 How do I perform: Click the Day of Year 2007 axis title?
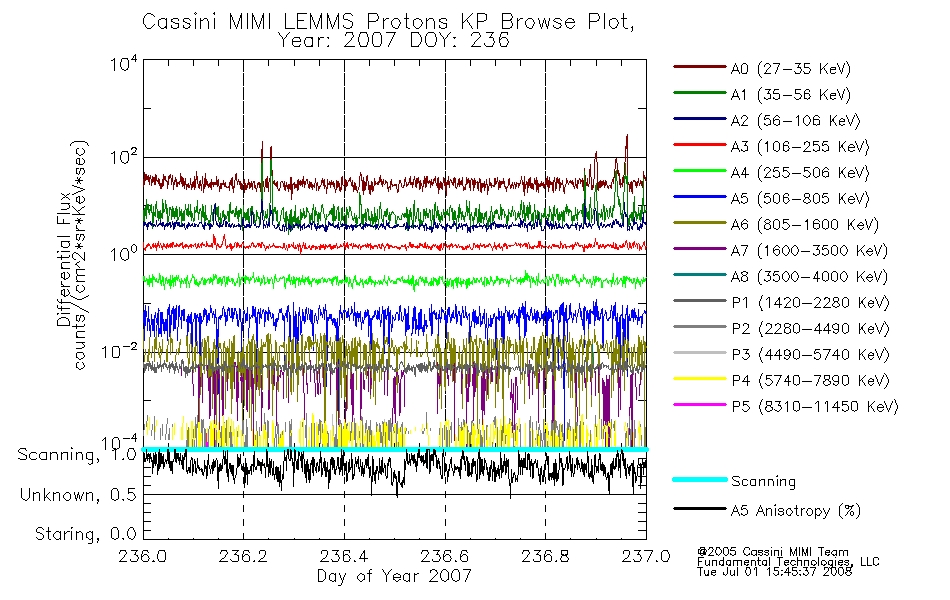(394, 576)
